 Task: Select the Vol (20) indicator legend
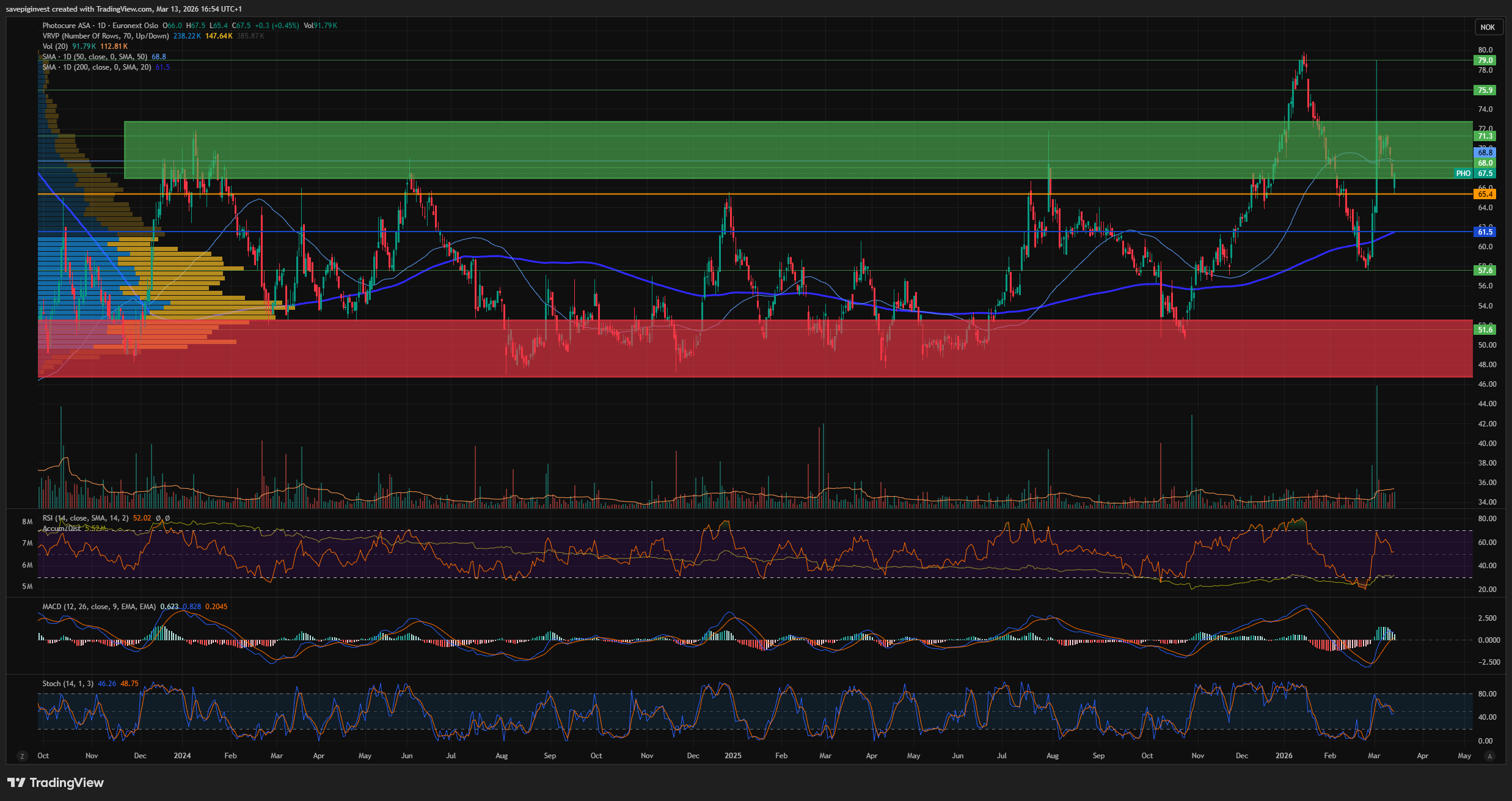(x=55, y=46)
